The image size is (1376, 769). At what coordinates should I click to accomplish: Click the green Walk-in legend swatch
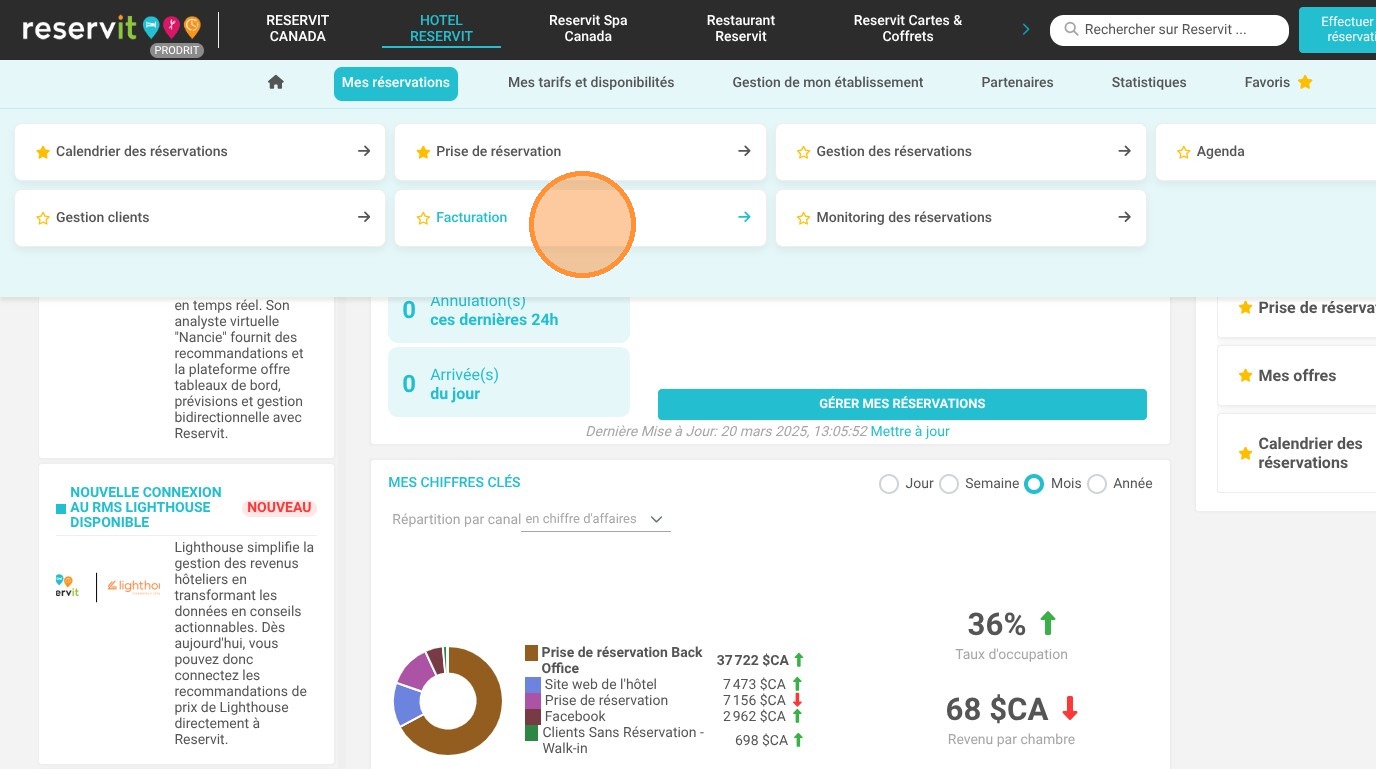click(532, 733)
